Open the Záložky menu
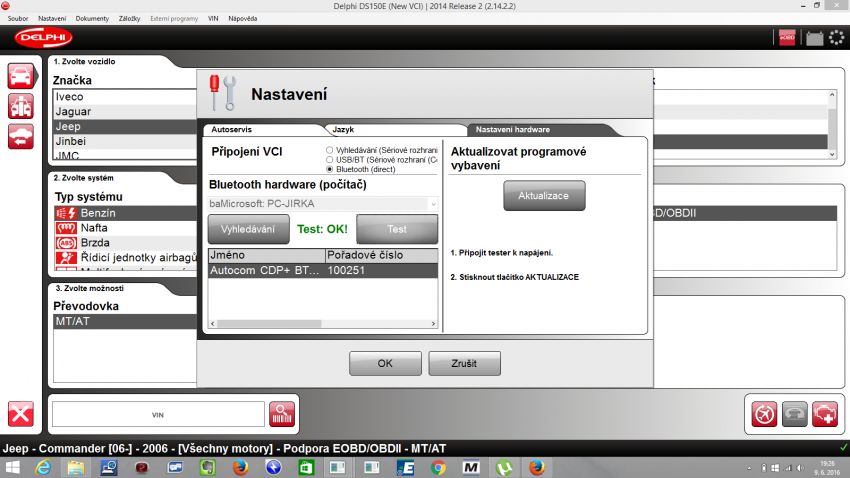The height and width of the screenshot is (478, 850). (x=130, y=18)
